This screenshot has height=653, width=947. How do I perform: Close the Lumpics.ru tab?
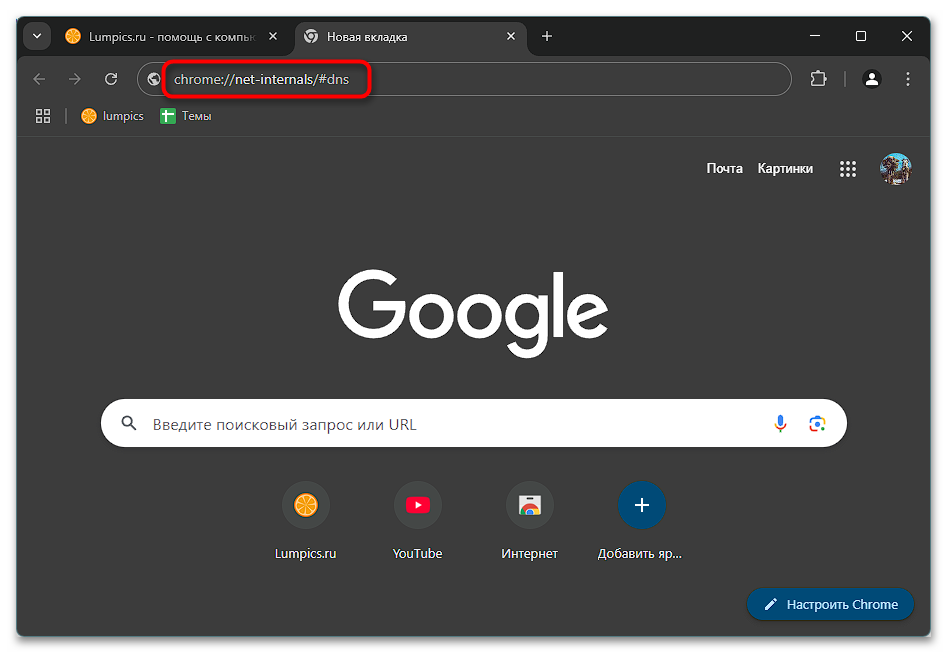[x=273, y=36]
